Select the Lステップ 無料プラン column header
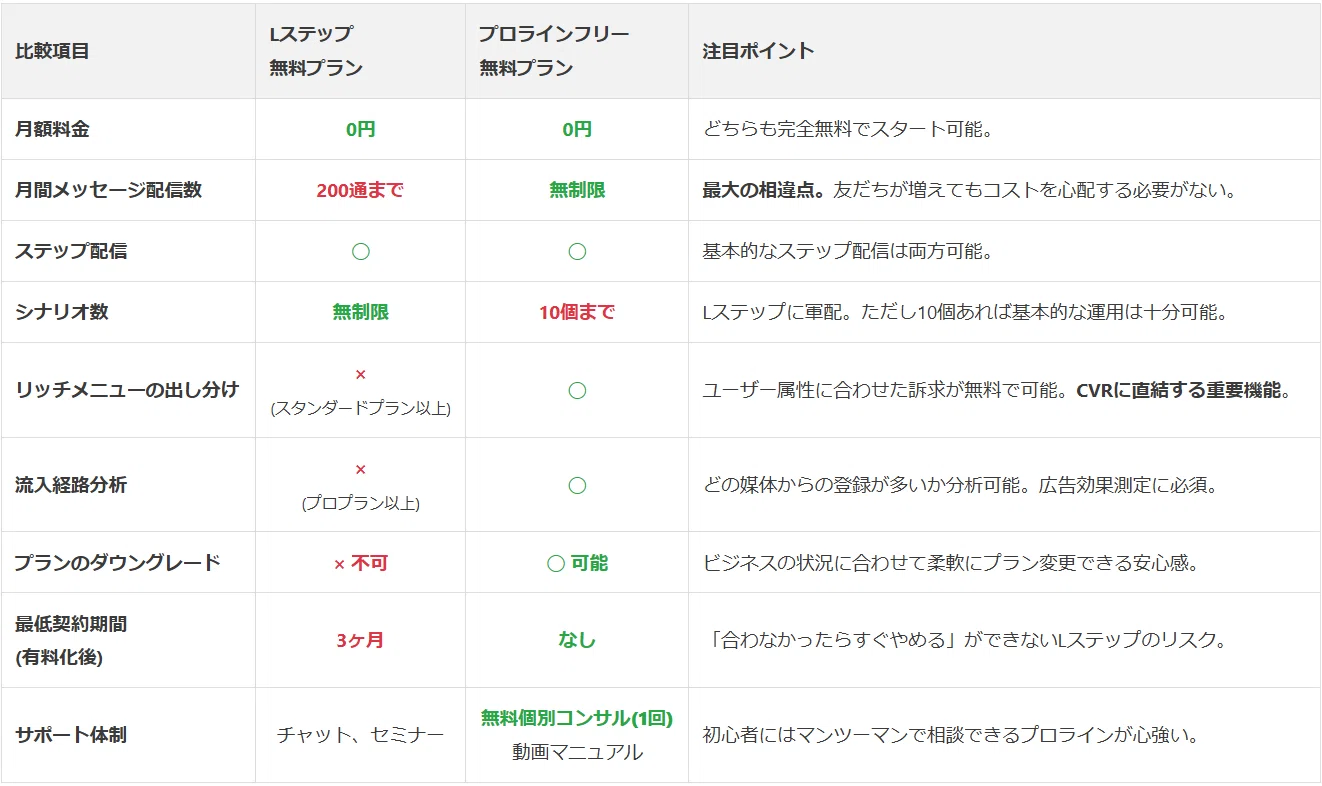The height and width of the screenshot is (786, 1322). coord(361,51)
